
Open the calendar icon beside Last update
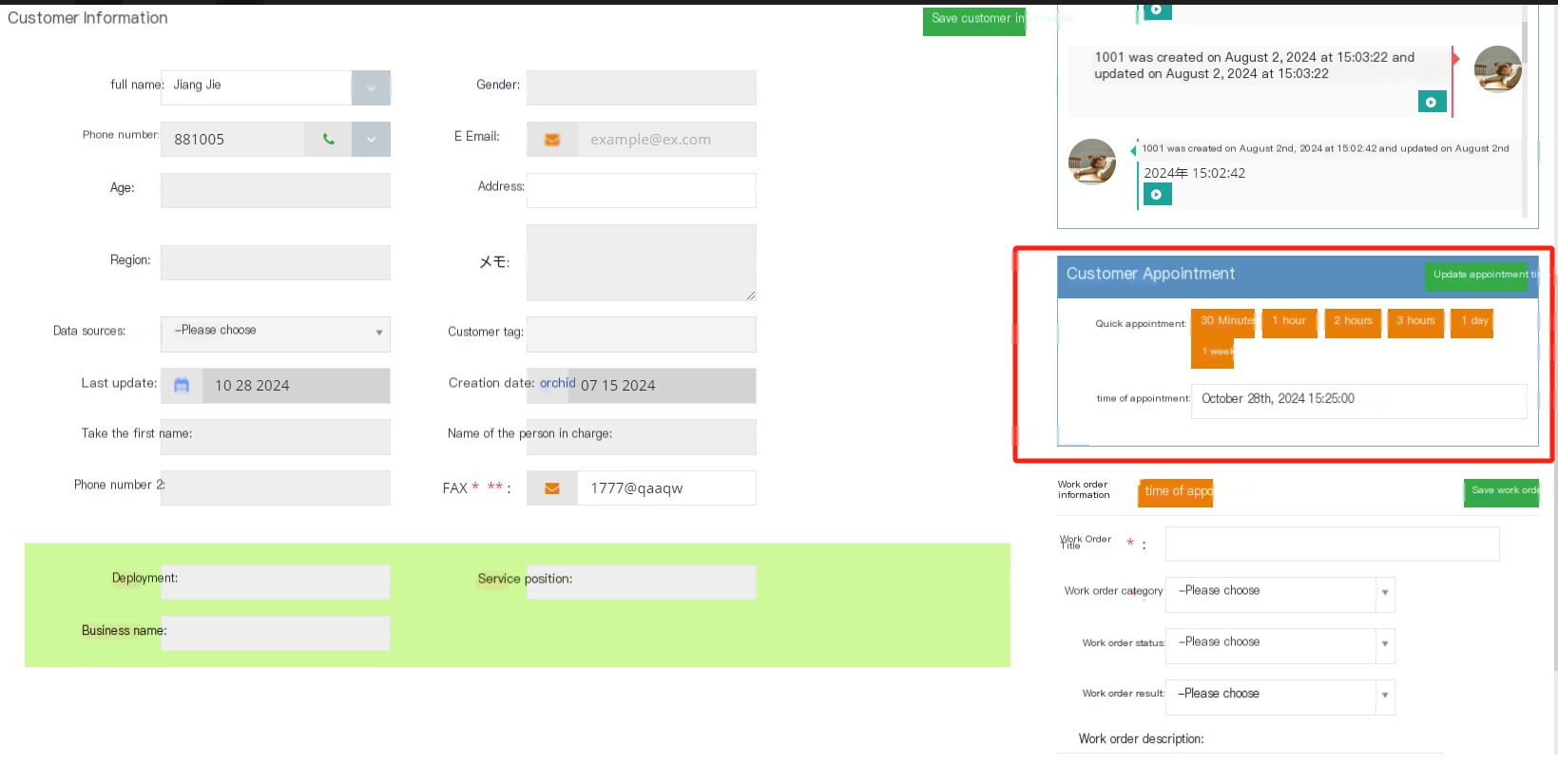pyautogui.click(x=182, y=385)
